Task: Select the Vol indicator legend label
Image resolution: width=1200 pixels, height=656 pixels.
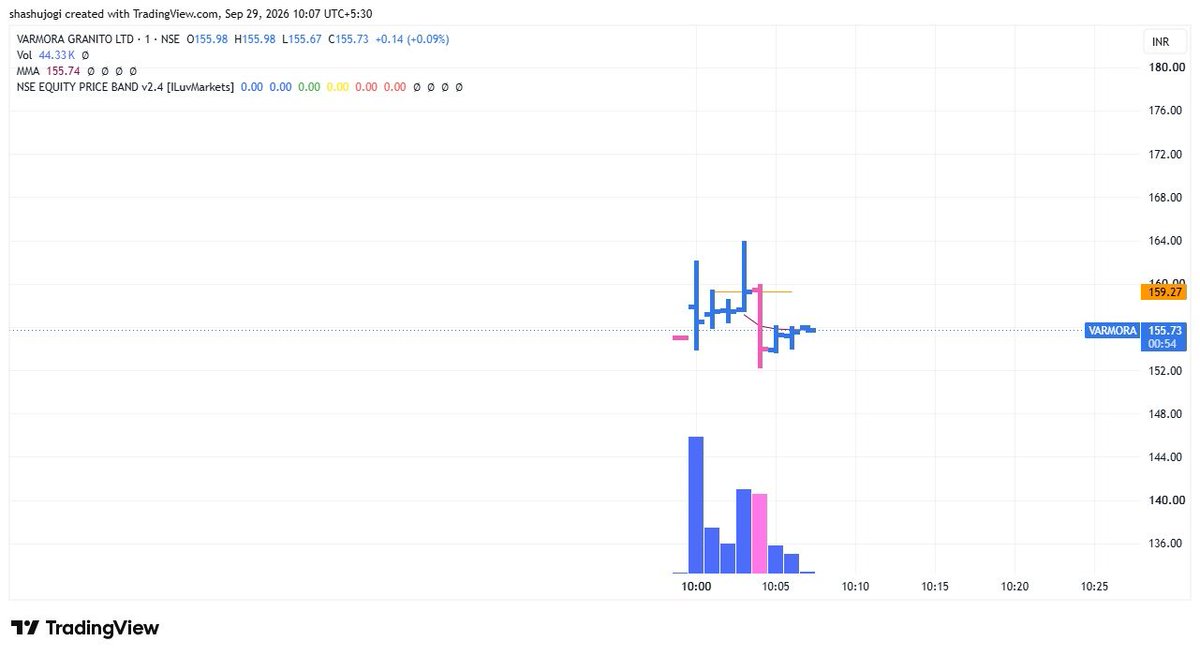Action: 25,55
